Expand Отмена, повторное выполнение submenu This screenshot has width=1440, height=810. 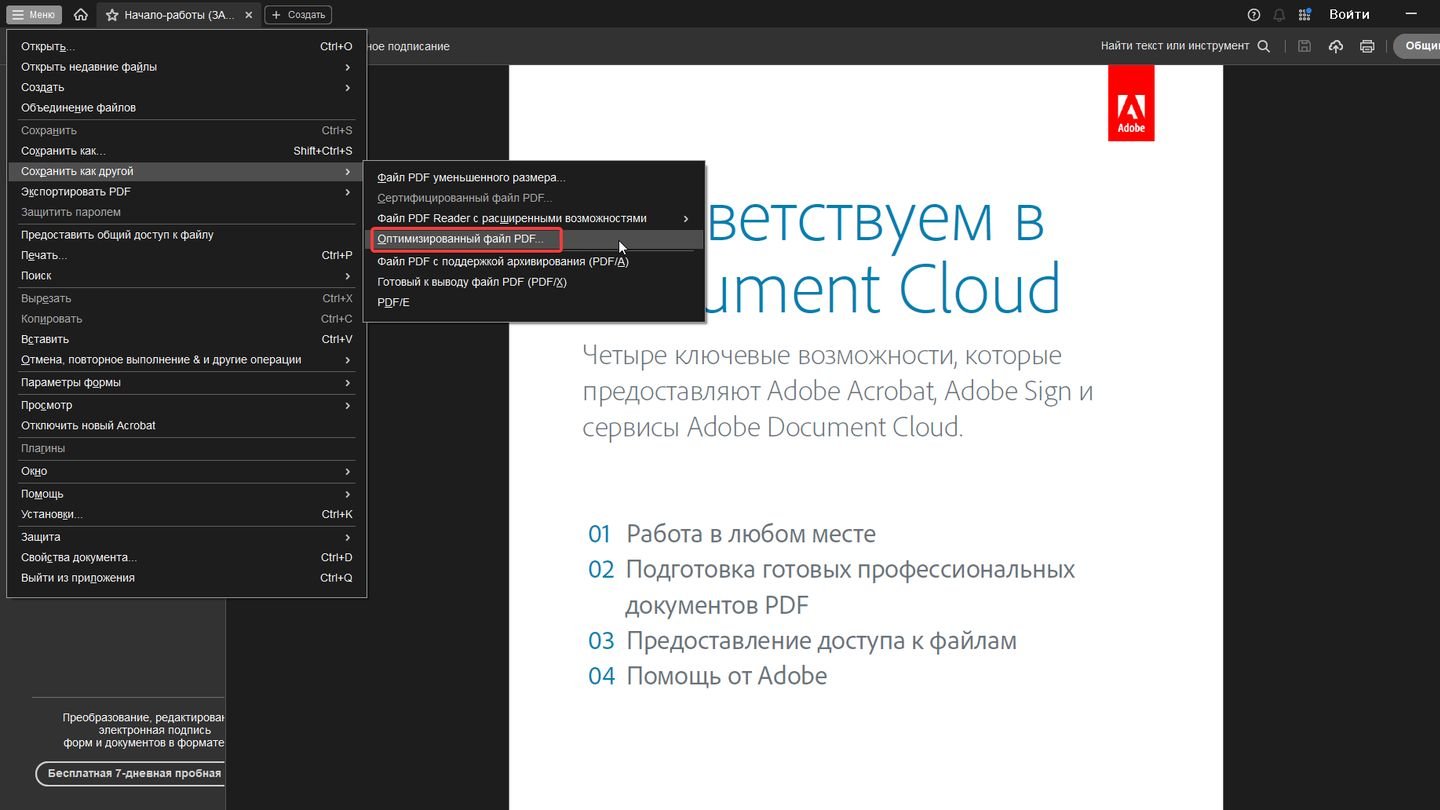[x=187, y=360]
